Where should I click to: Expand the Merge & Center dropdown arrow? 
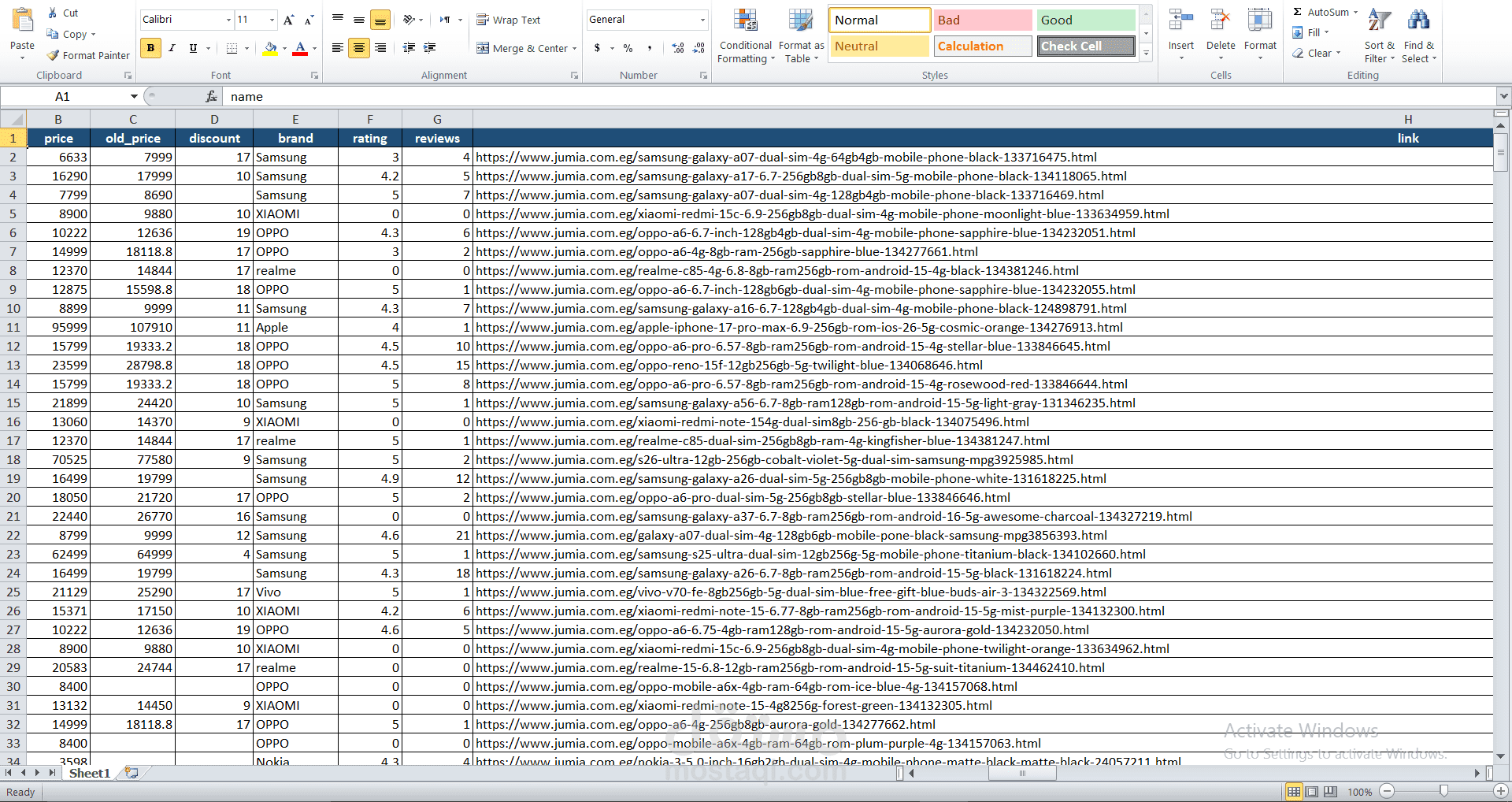[574, 48]
